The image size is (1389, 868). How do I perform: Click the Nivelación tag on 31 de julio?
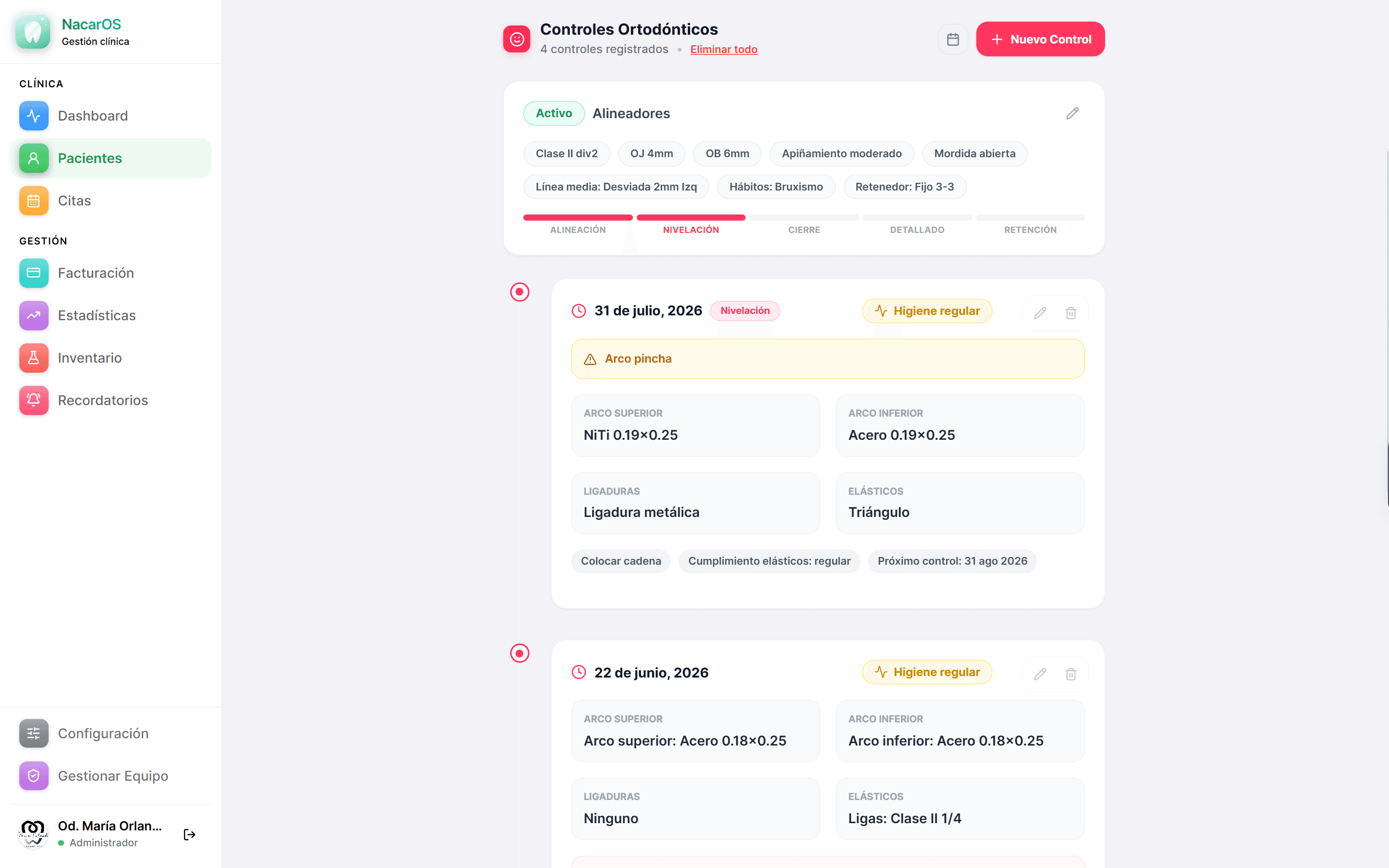[745, 311]
